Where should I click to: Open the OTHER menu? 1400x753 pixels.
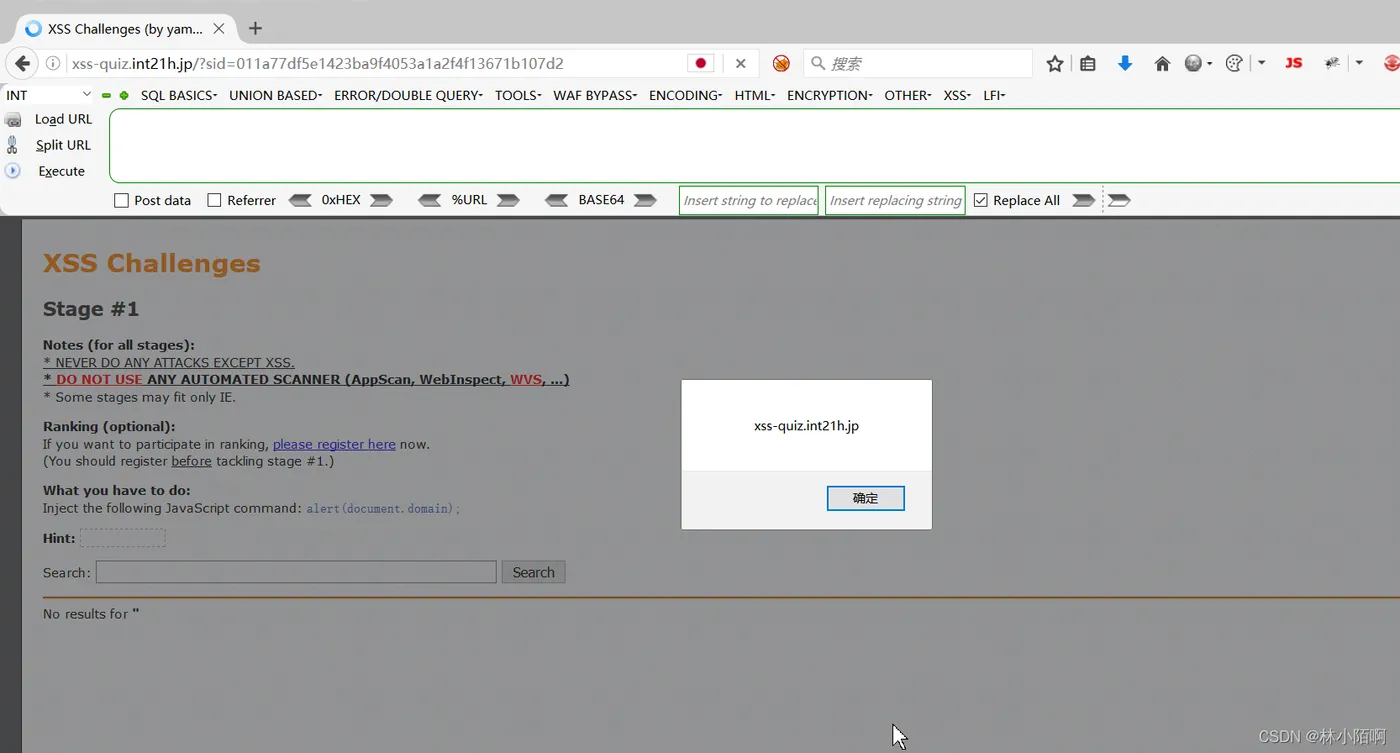[x=908, y=95]
